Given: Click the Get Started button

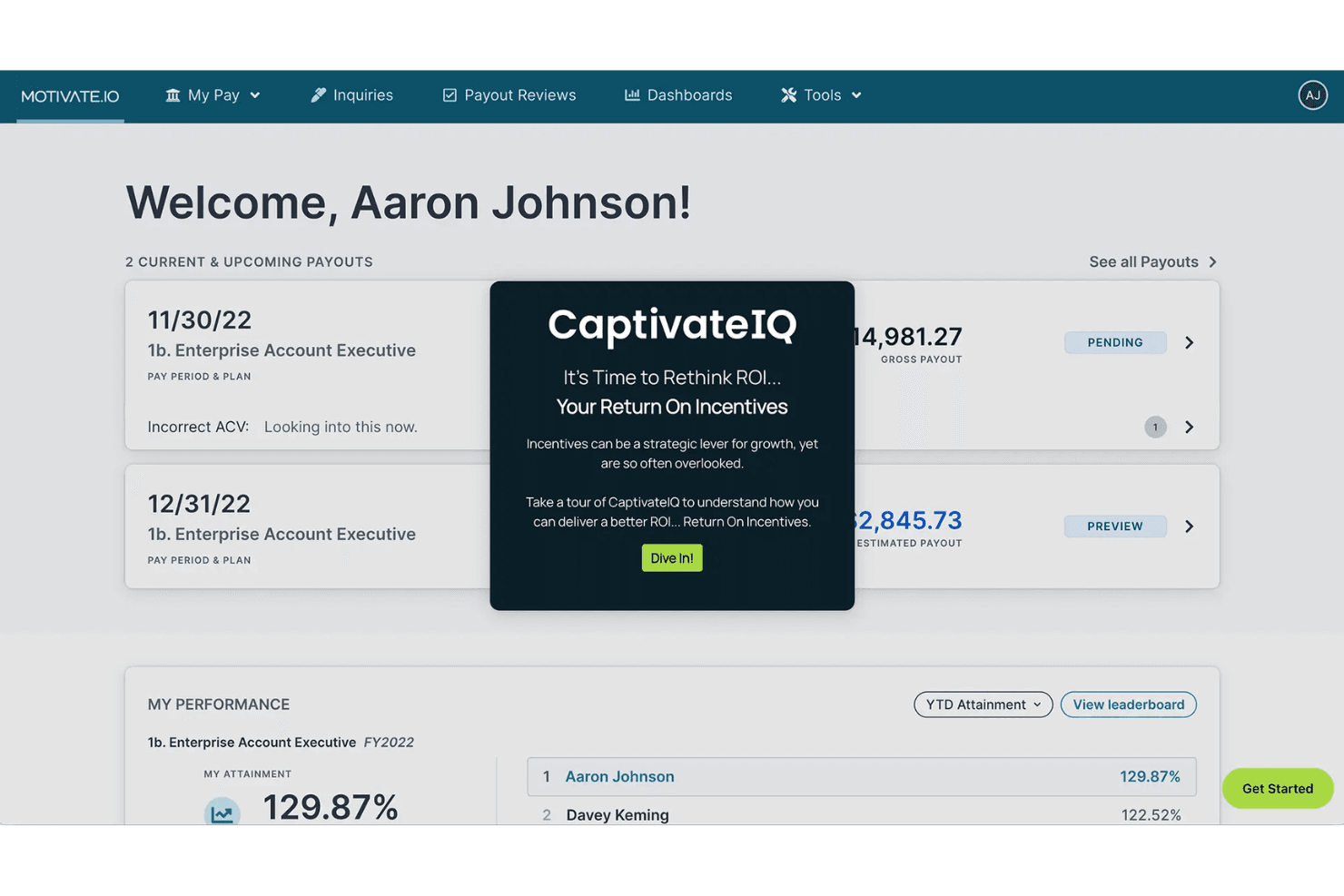Looking at the screenshot, I should [x=1277, y=788].
